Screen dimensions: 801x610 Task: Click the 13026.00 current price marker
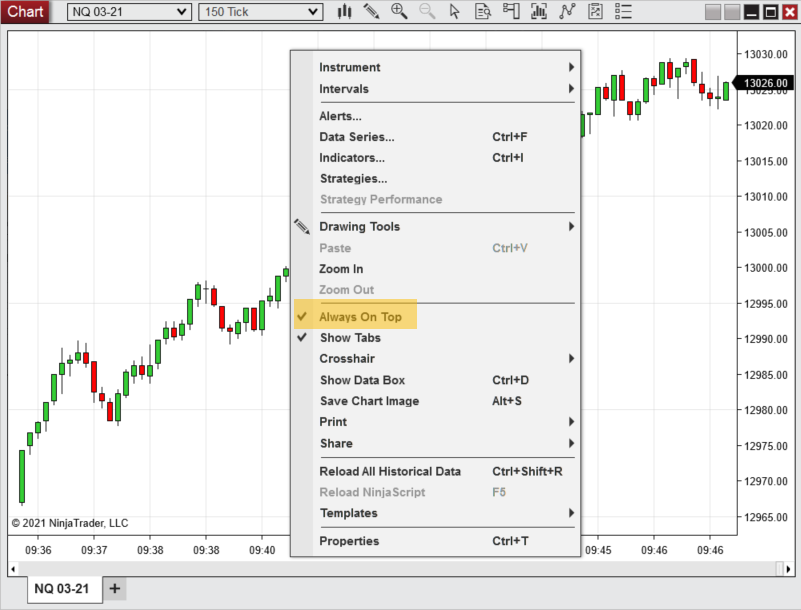[764, 83]
